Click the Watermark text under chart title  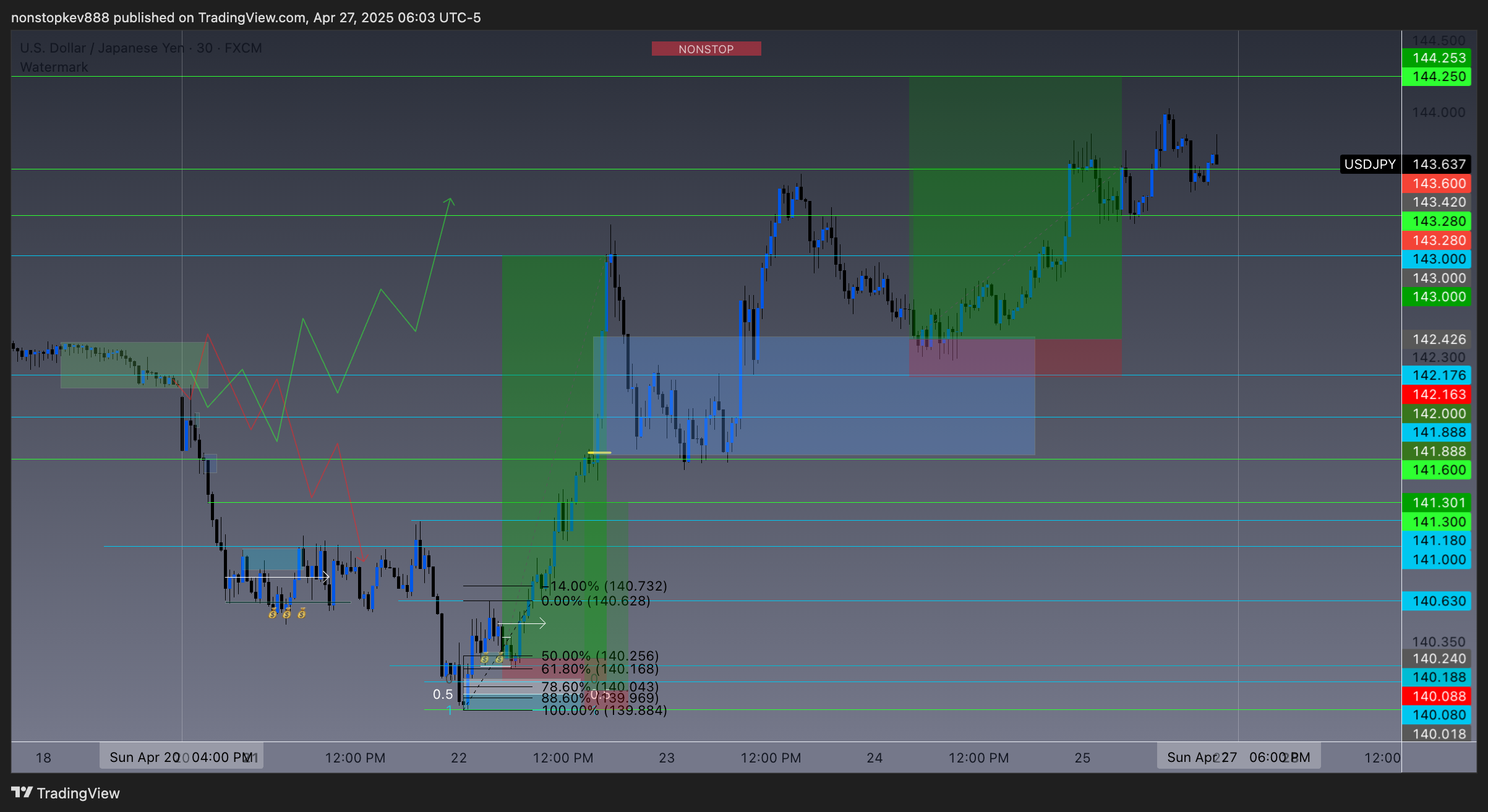(54, 67)
